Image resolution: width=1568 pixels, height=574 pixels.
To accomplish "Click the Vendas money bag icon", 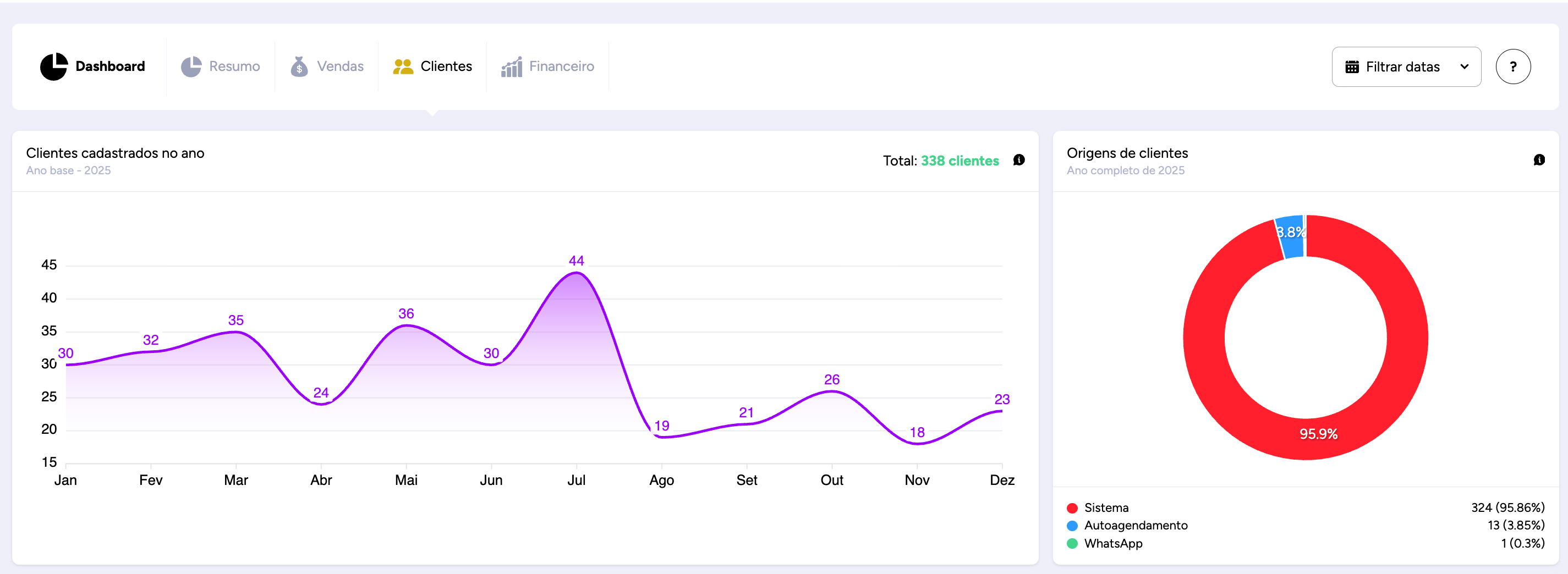I will 299,67.
